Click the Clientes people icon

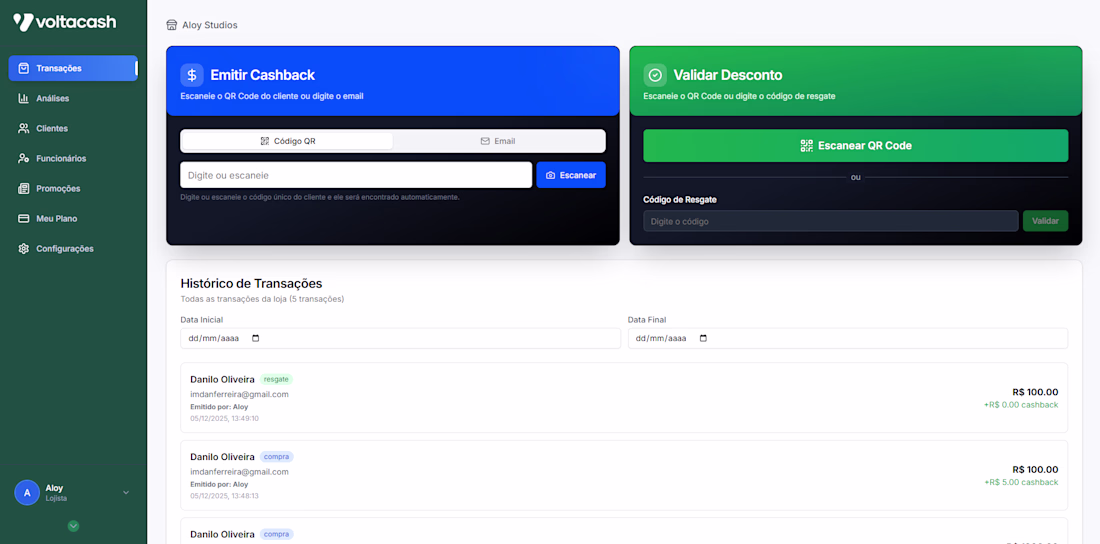[24, 128]
